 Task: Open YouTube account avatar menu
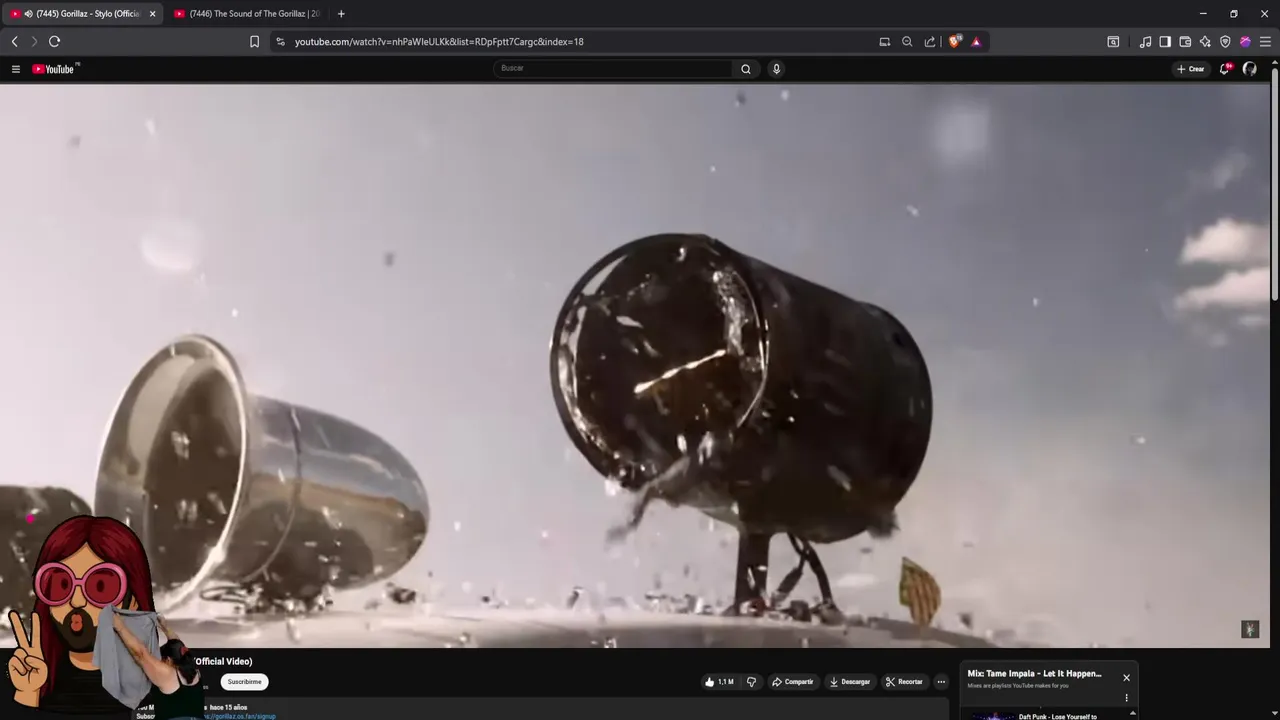coord(1249,69)
